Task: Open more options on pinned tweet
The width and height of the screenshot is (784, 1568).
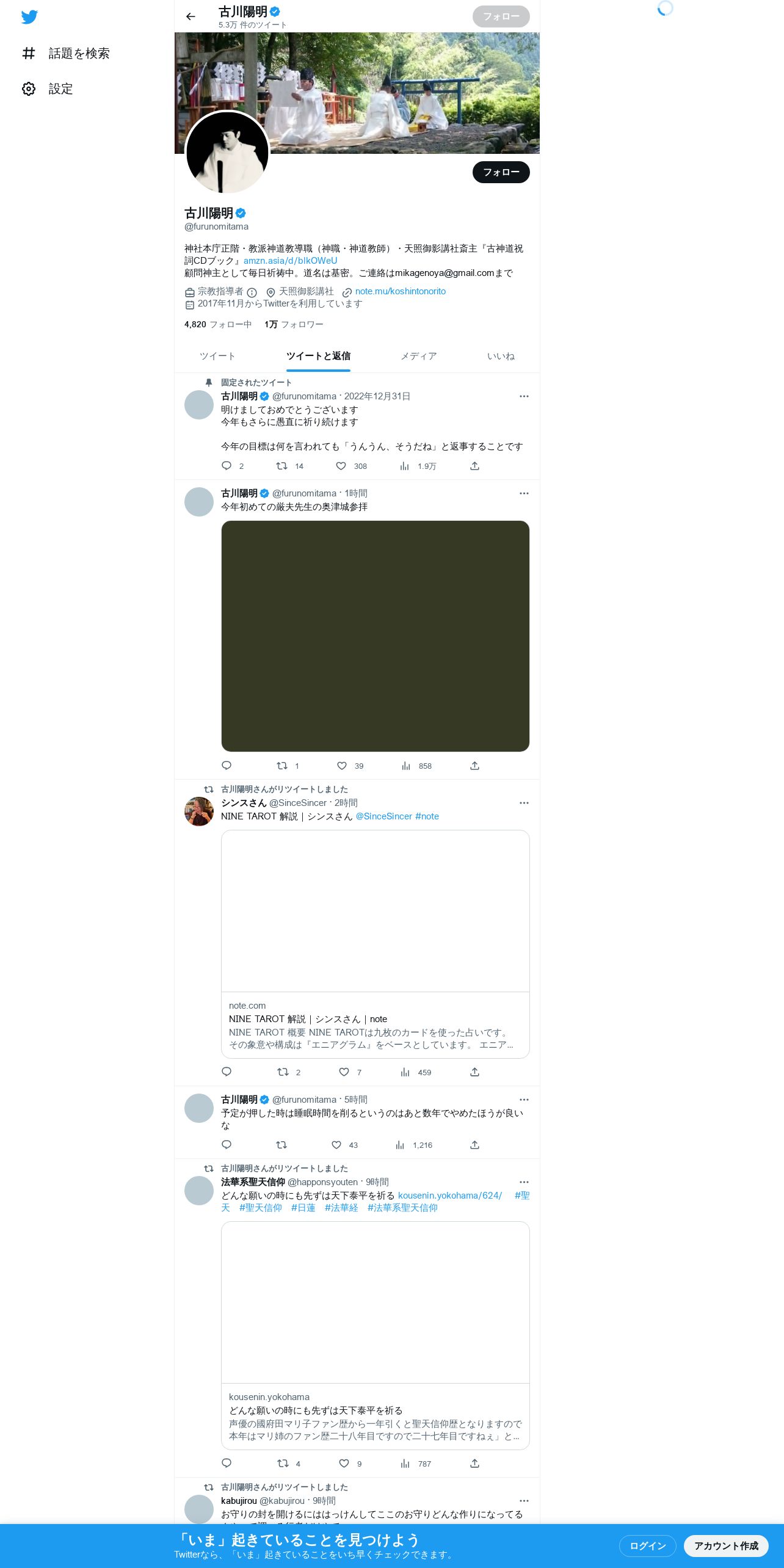Action: (x=524, y=396)
